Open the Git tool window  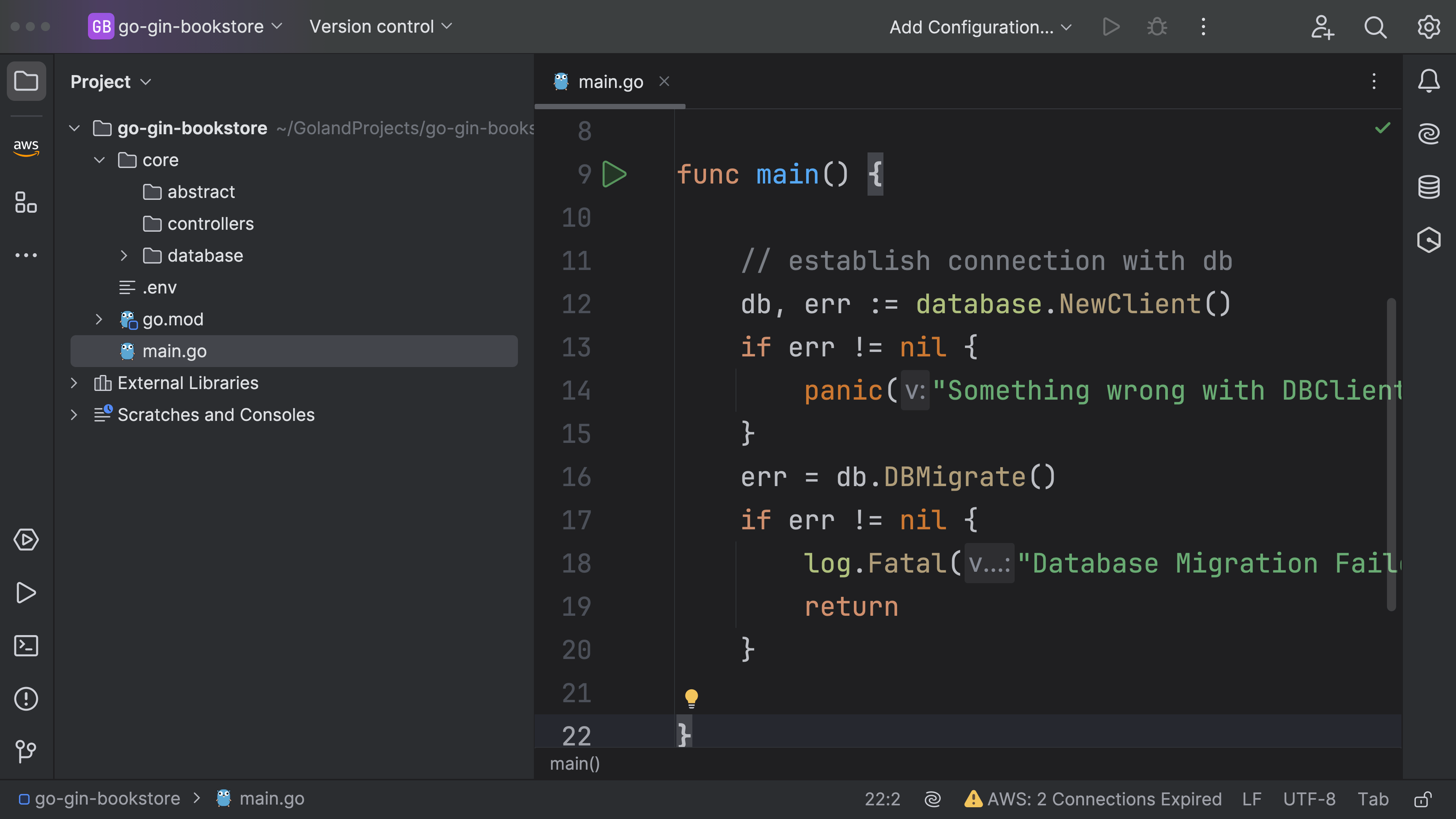[26, 752]
